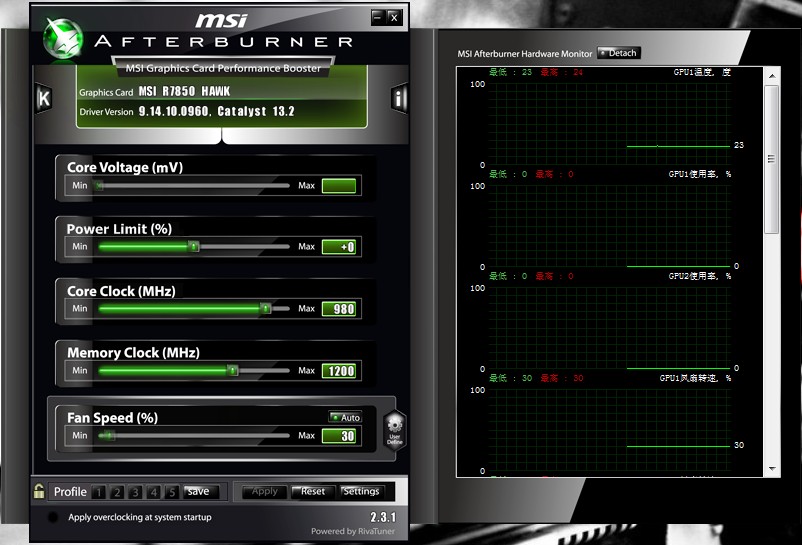Open the information i icon
This screenshot has height=545, width=802.
399,97
